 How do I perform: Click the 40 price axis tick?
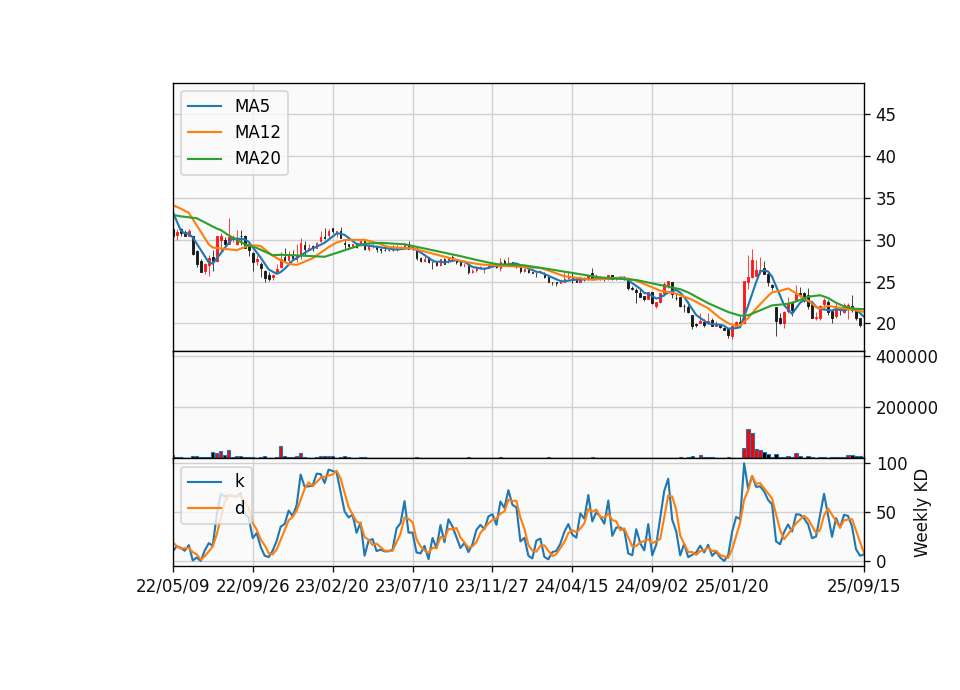885,157
